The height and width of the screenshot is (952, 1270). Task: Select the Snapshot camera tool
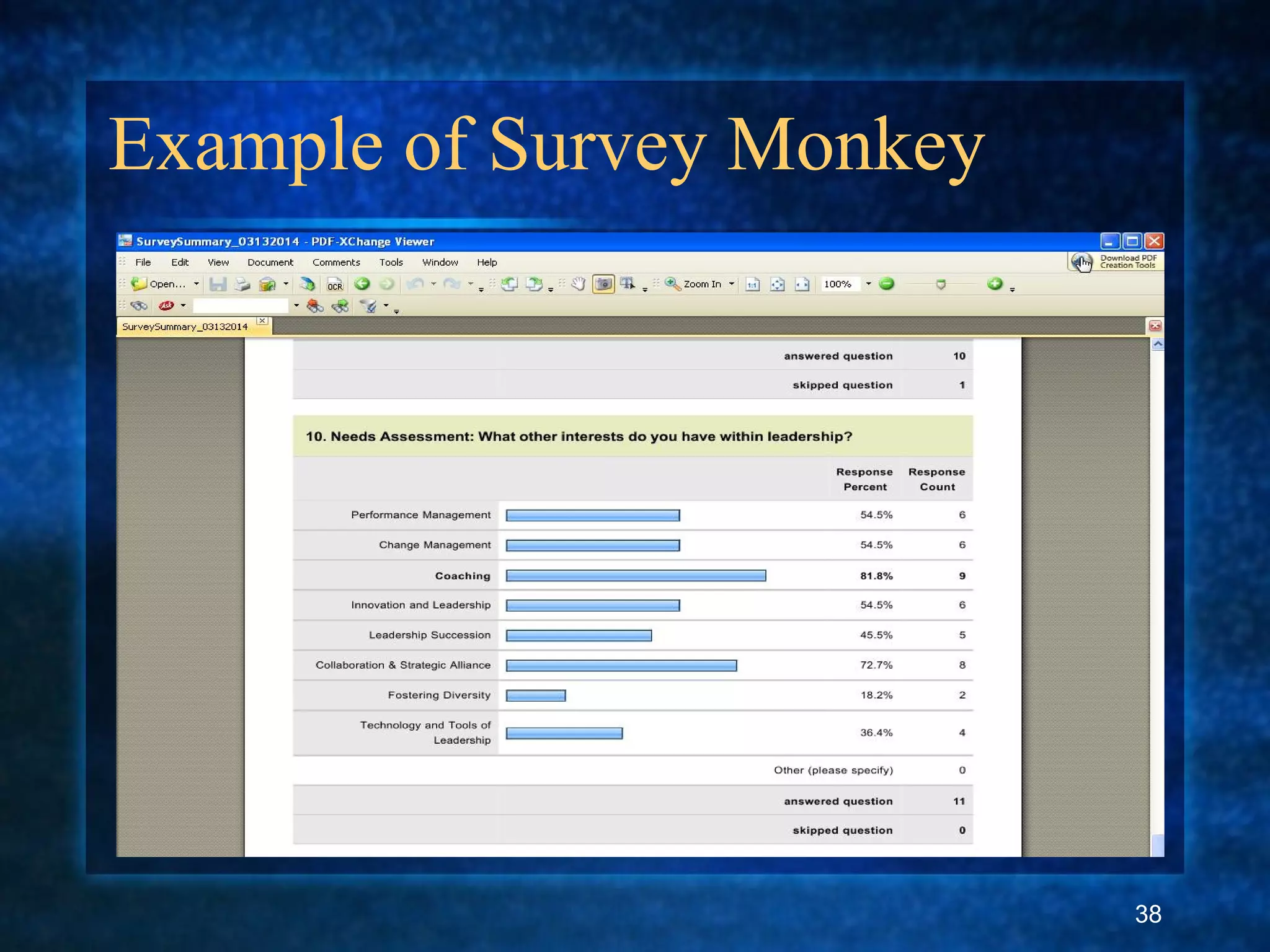[603, 284]
